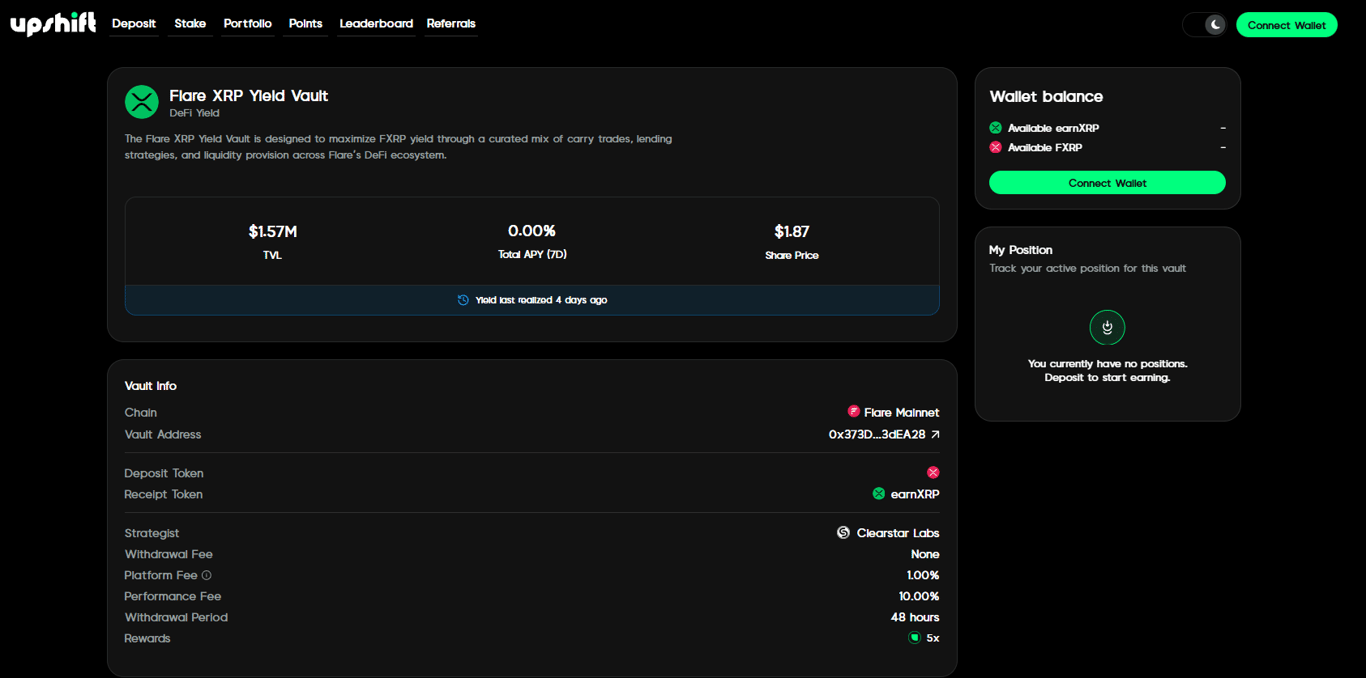Open the Leaderboard page
This screenshot has width=1366, height=678.
click(x=376, y=23)
